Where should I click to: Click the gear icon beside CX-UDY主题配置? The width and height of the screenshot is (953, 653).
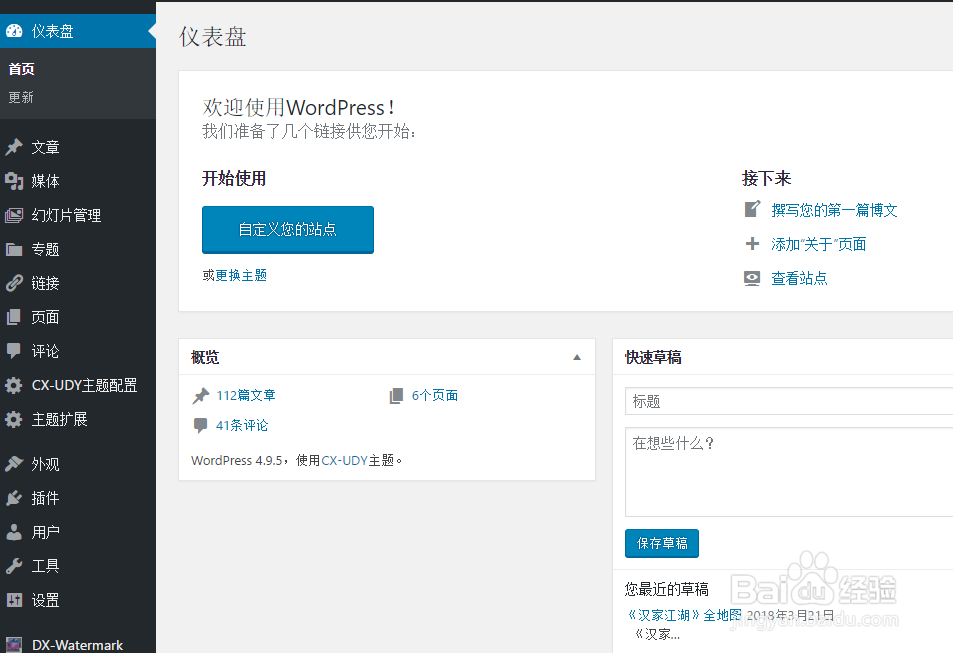click(14, 385)
